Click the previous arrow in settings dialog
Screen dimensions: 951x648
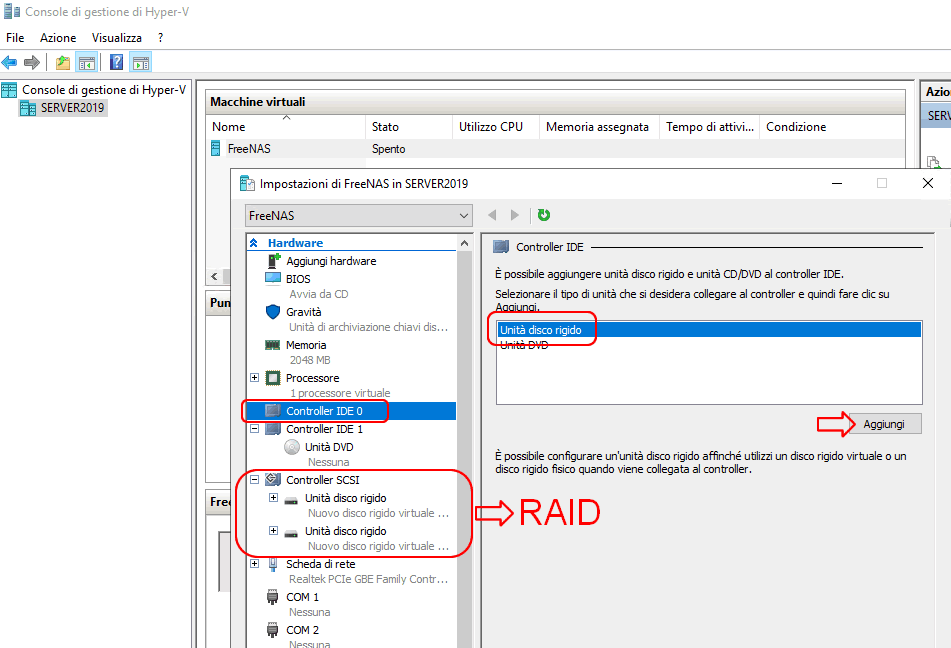pos(492,215)
